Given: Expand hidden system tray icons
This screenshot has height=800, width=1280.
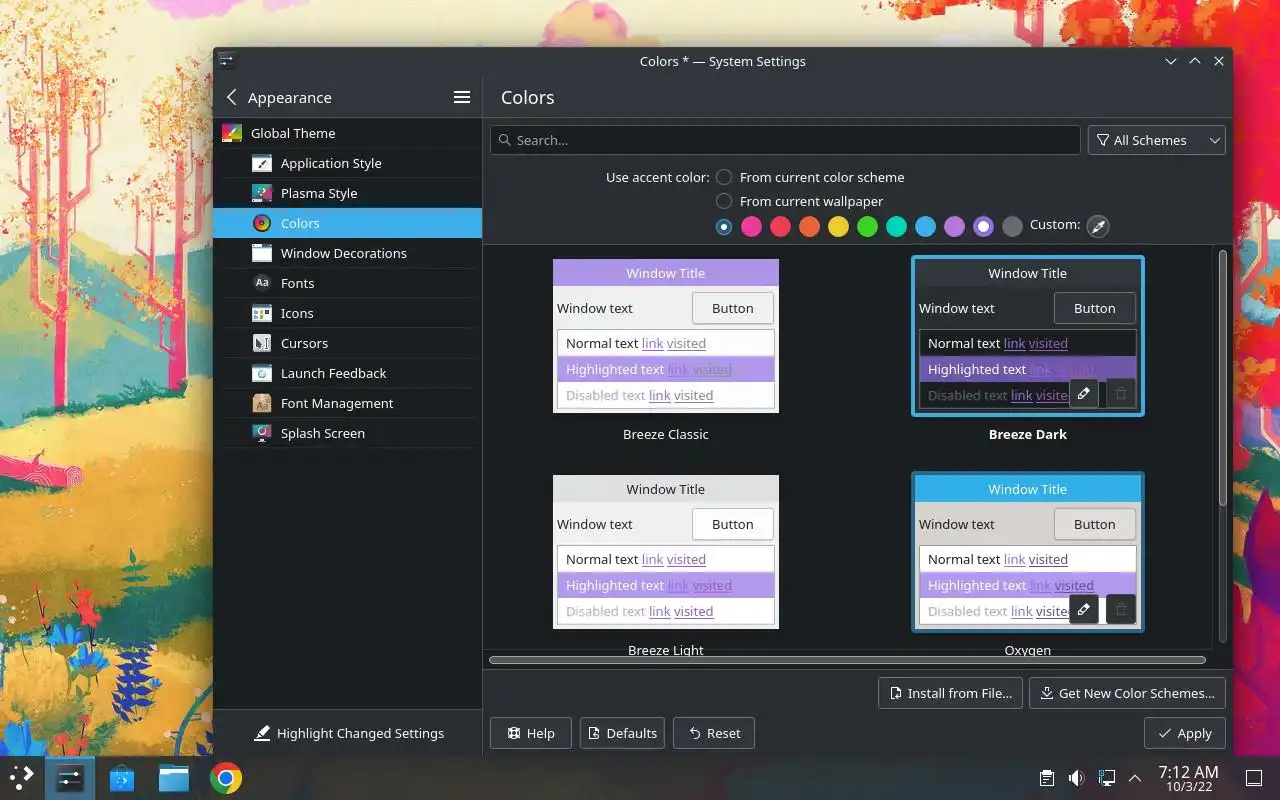Looking at the screenshot, I should pyautogui.click(x=1135, y=778).
